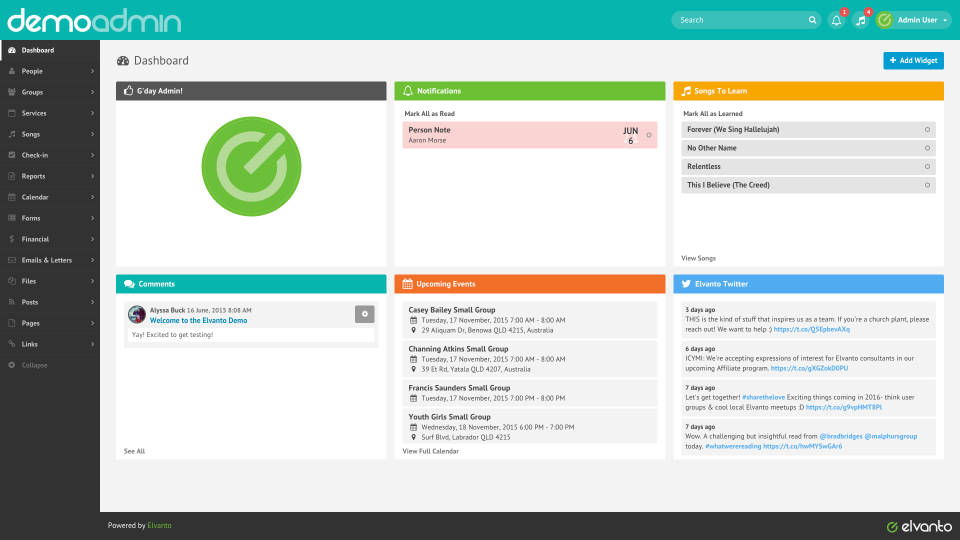
Task: Open the songs music note in header
Action: (861, 20)
